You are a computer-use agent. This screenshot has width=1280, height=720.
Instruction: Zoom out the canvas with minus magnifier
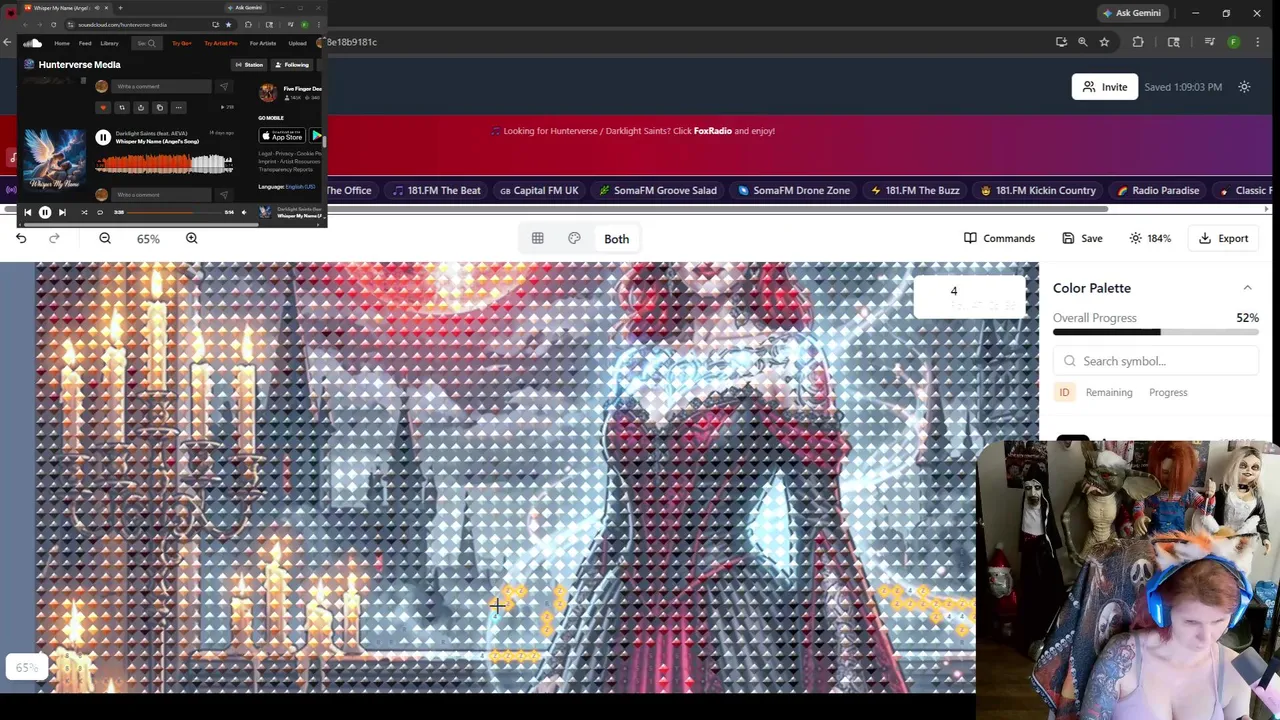click(x=105, y=238)
